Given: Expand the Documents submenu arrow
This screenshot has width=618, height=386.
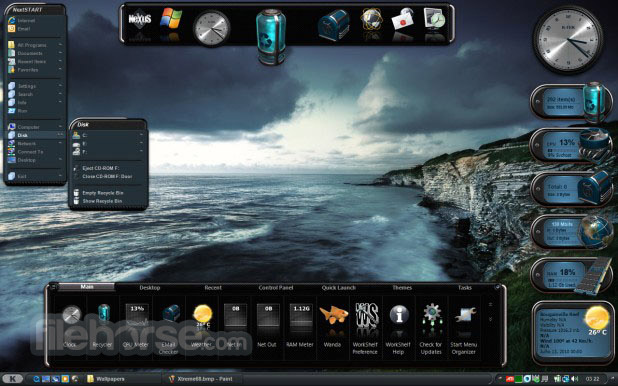Looking at the screenshot, I should [60, 53].
